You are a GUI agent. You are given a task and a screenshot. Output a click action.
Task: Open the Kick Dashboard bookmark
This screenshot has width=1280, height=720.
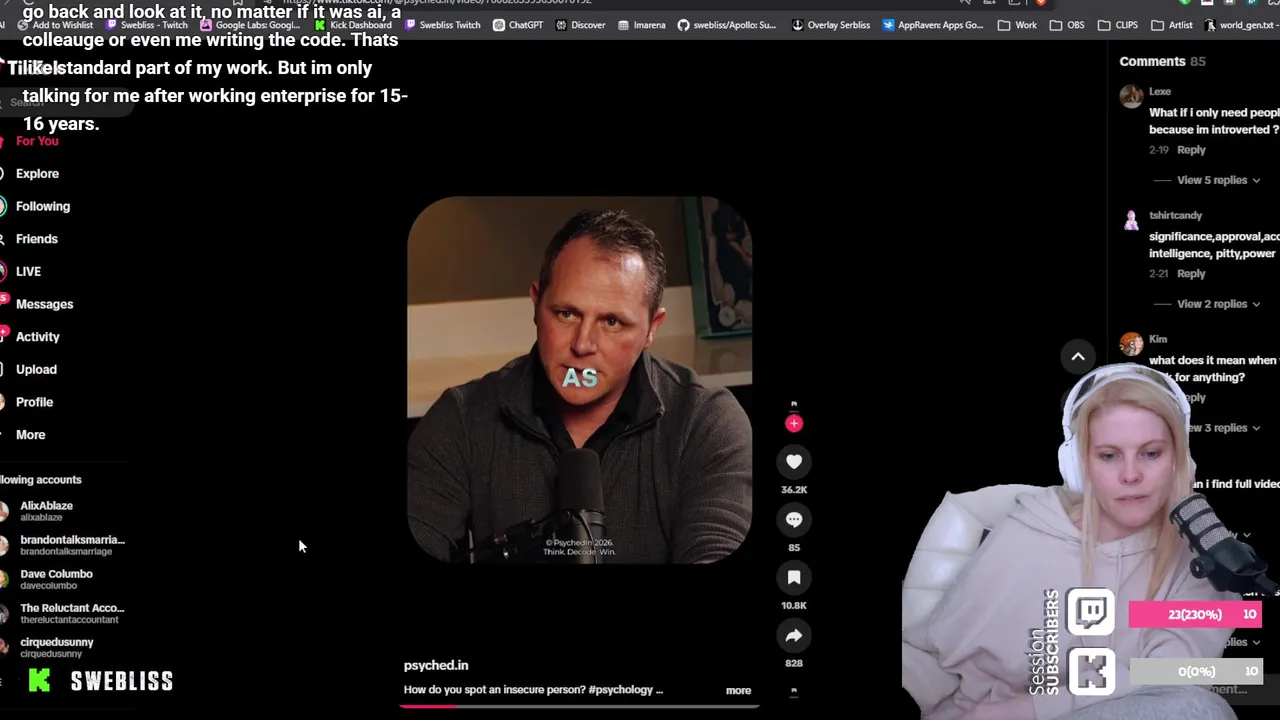click(353, 25)
